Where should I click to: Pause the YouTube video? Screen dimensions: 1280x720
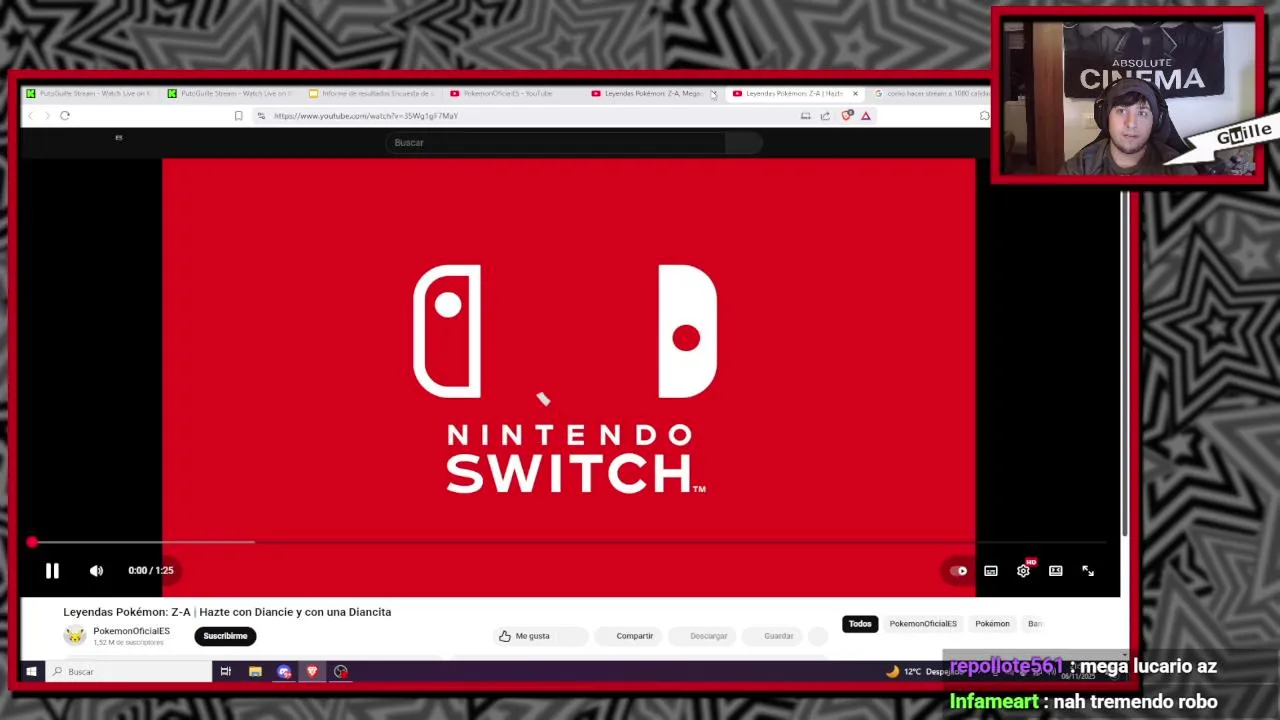click(x=52, y=570)
